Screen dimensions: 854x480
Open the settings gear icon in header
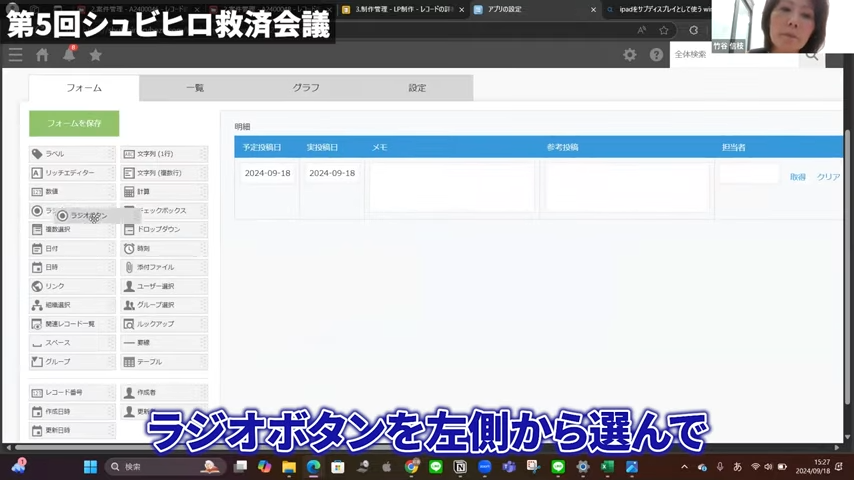click(x=630, y=54)
